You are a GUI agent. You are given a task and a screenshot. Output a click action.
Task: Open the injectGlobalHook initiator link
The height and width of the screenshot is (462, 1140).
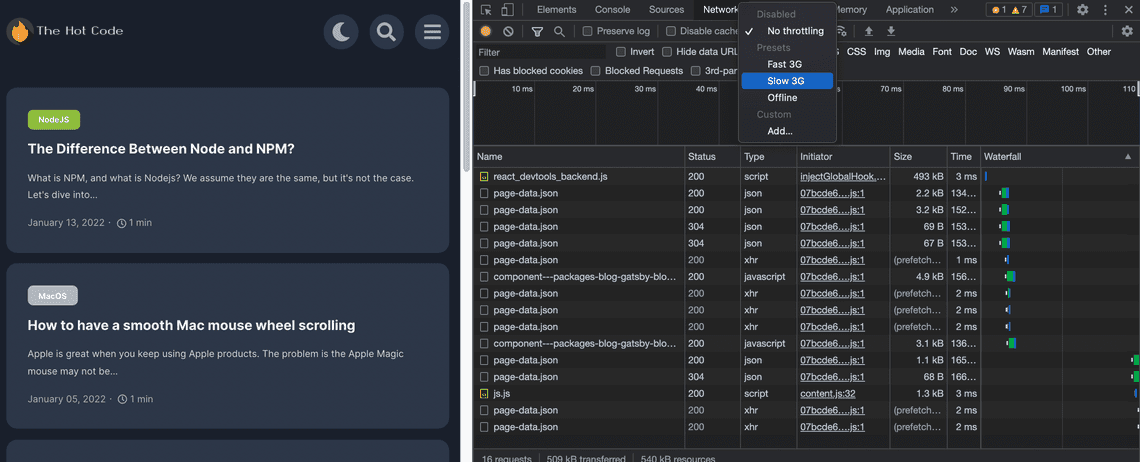(843, 177)
